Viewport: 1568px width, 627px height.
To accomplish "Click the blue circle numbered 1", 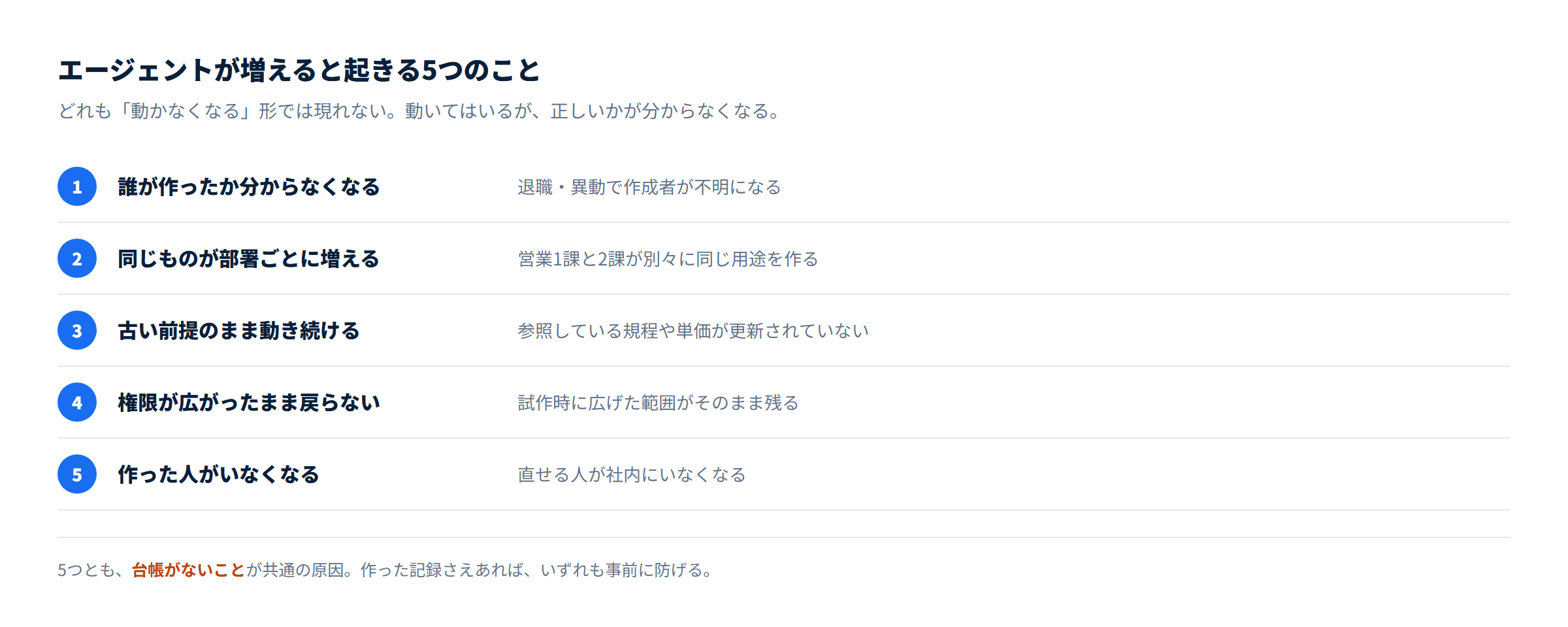I will tap(77, 186).
